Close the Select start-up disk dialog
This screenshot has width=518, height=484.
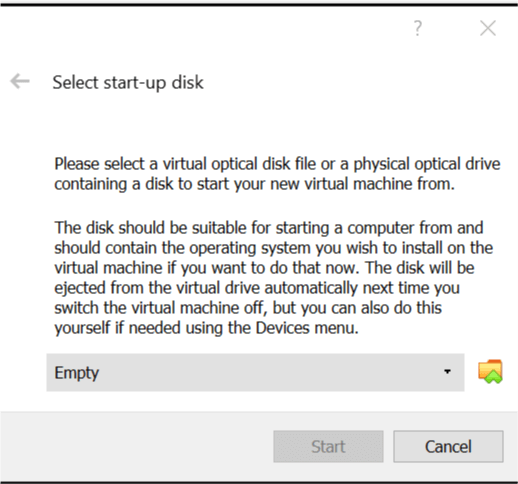(x=488, y=28)
